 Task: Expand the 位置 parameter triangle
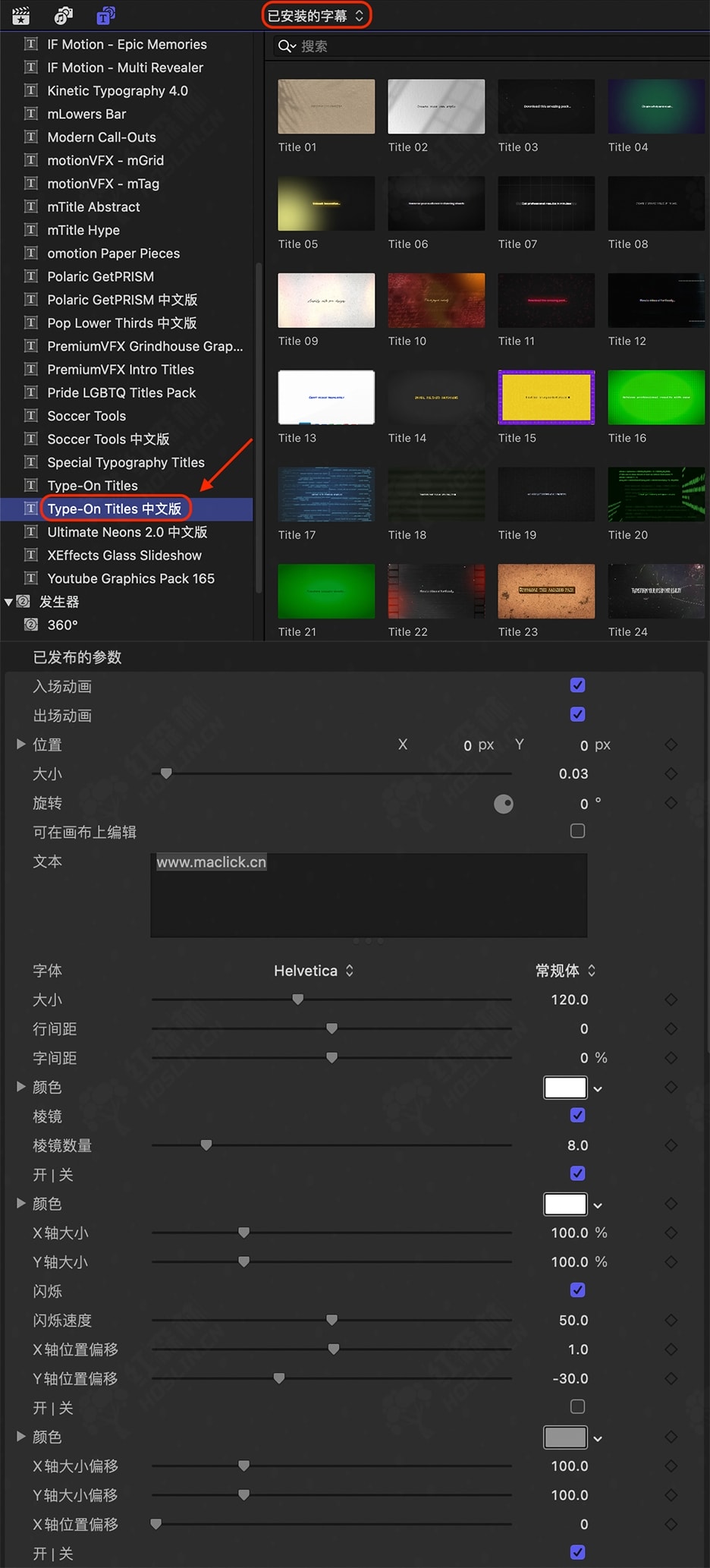21,745
